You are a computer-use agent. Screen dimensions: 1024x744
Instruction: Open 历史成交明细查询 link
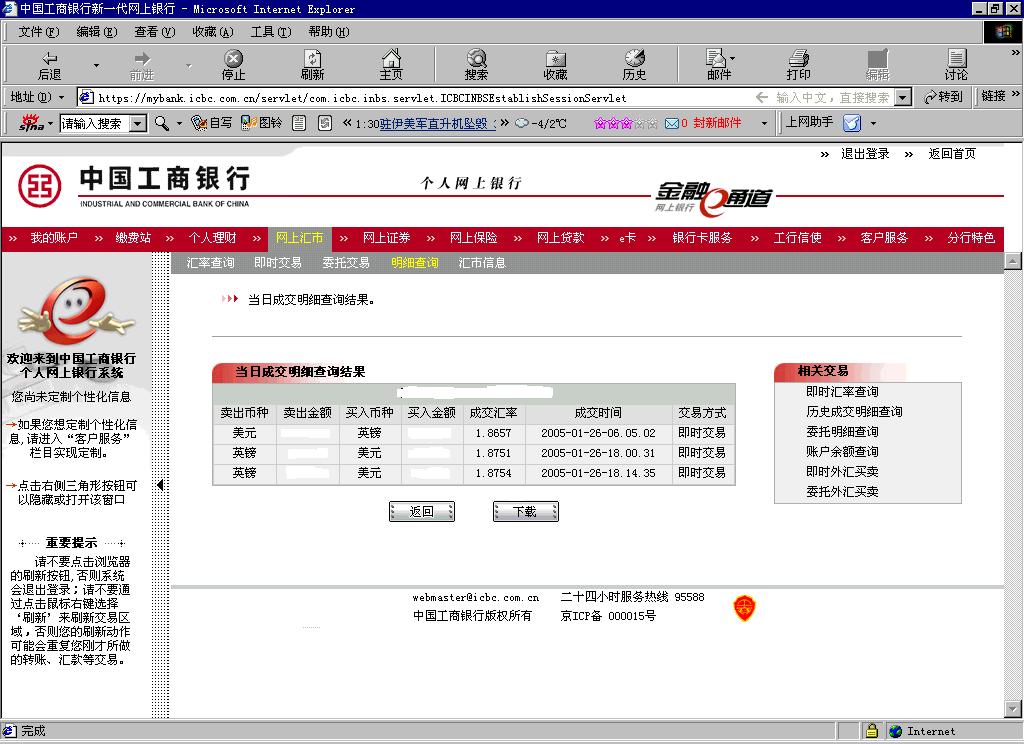854,412
